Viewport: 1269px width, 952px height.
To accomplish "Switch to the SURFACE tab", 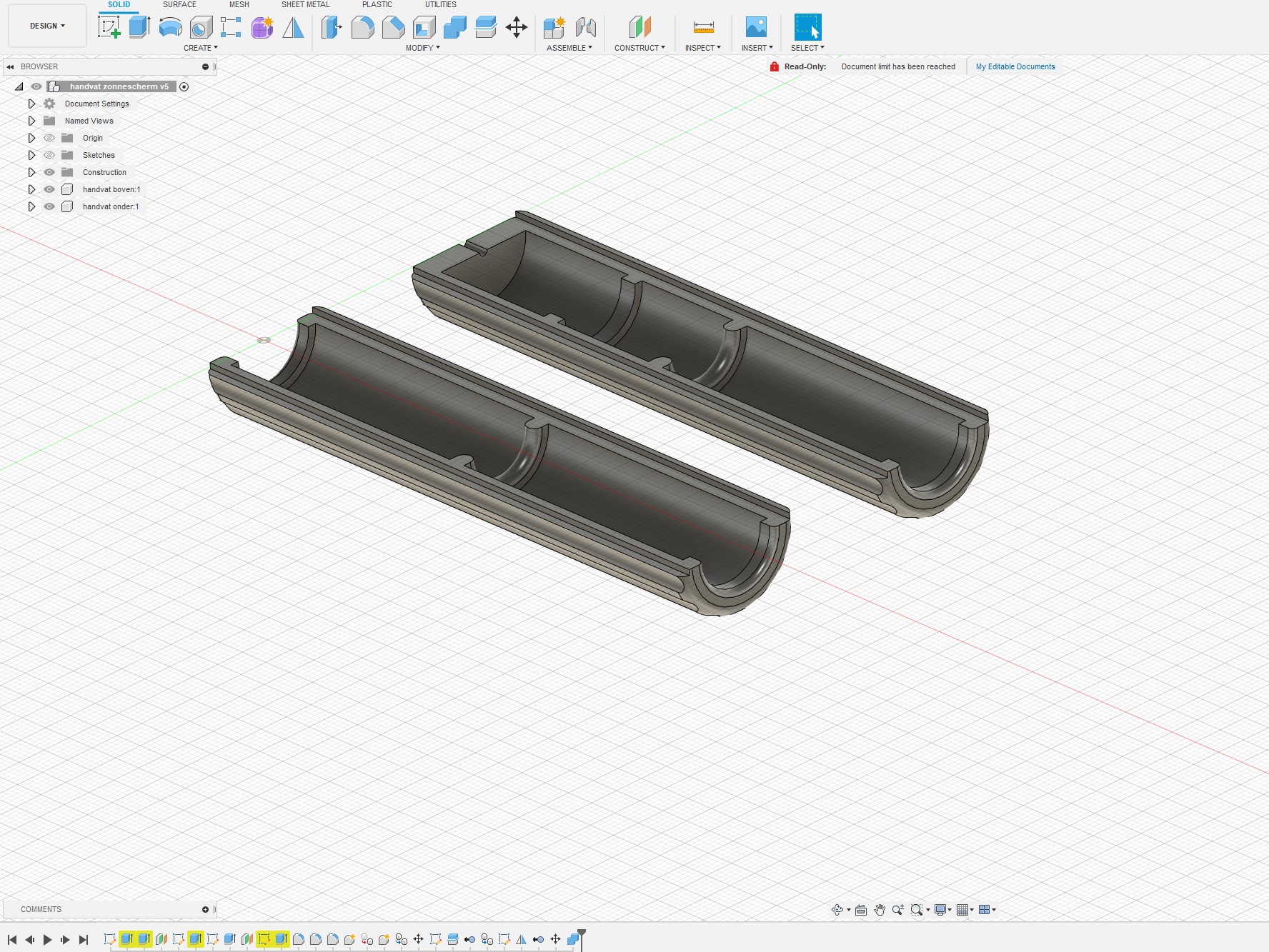I will [x=179, y=5].
